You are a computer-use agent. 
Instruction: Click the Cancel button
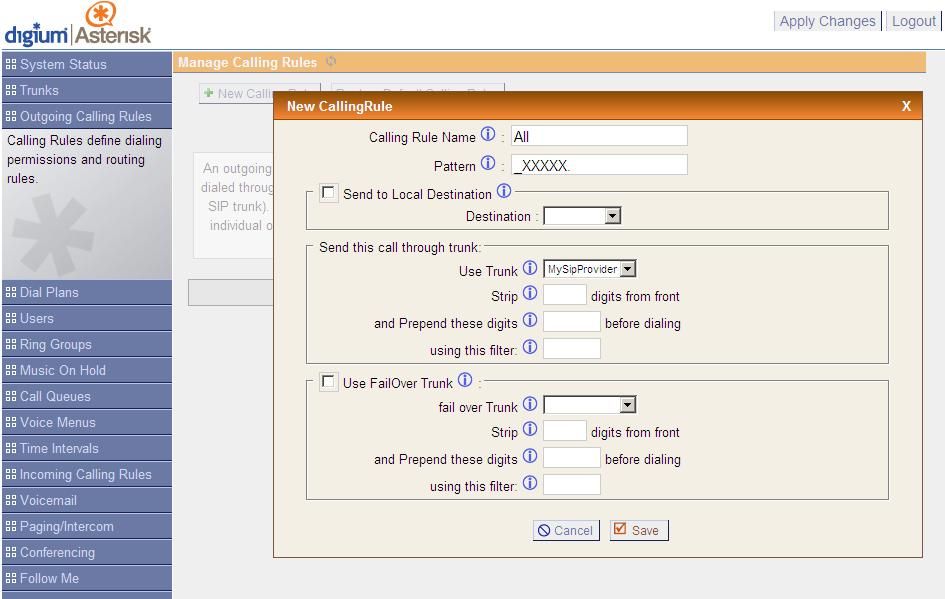click(566, 530)
